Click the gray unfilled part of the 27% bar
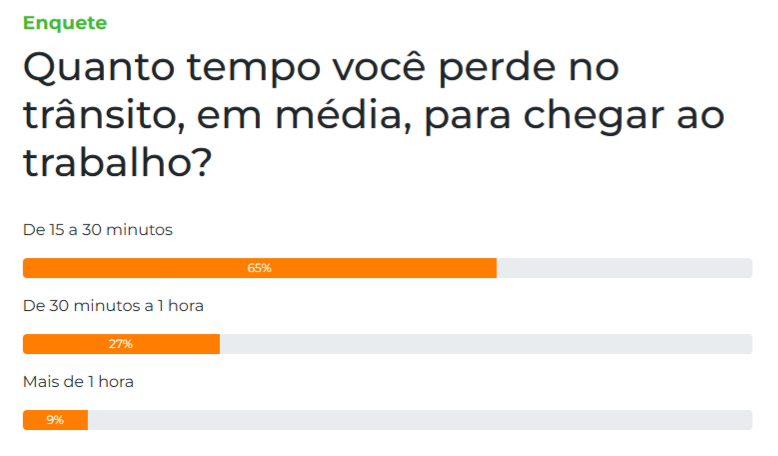 click(x=486, y=344)
